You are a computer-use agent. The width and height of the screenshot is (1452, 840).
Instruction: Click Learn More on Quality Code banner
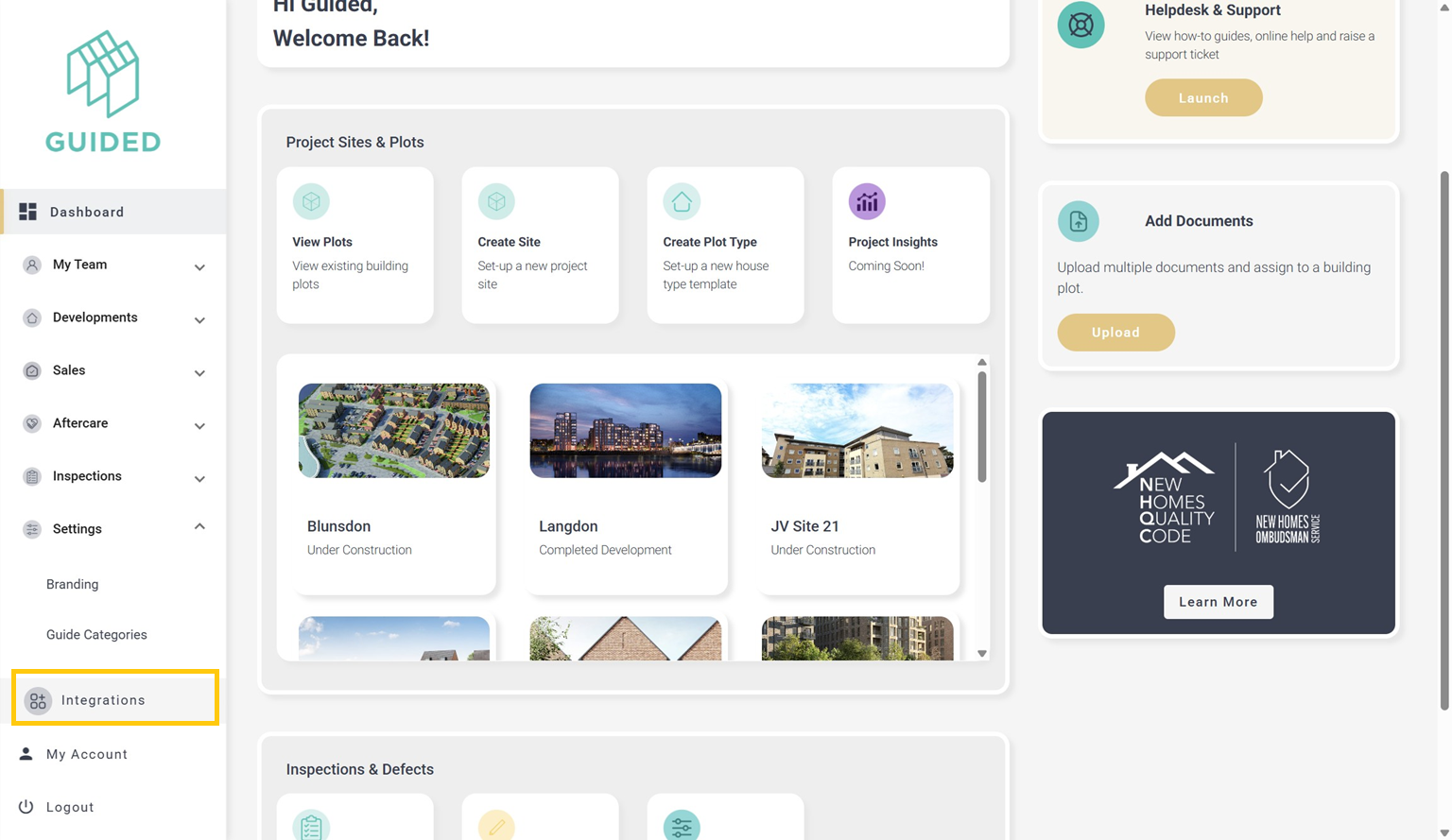1218,602
